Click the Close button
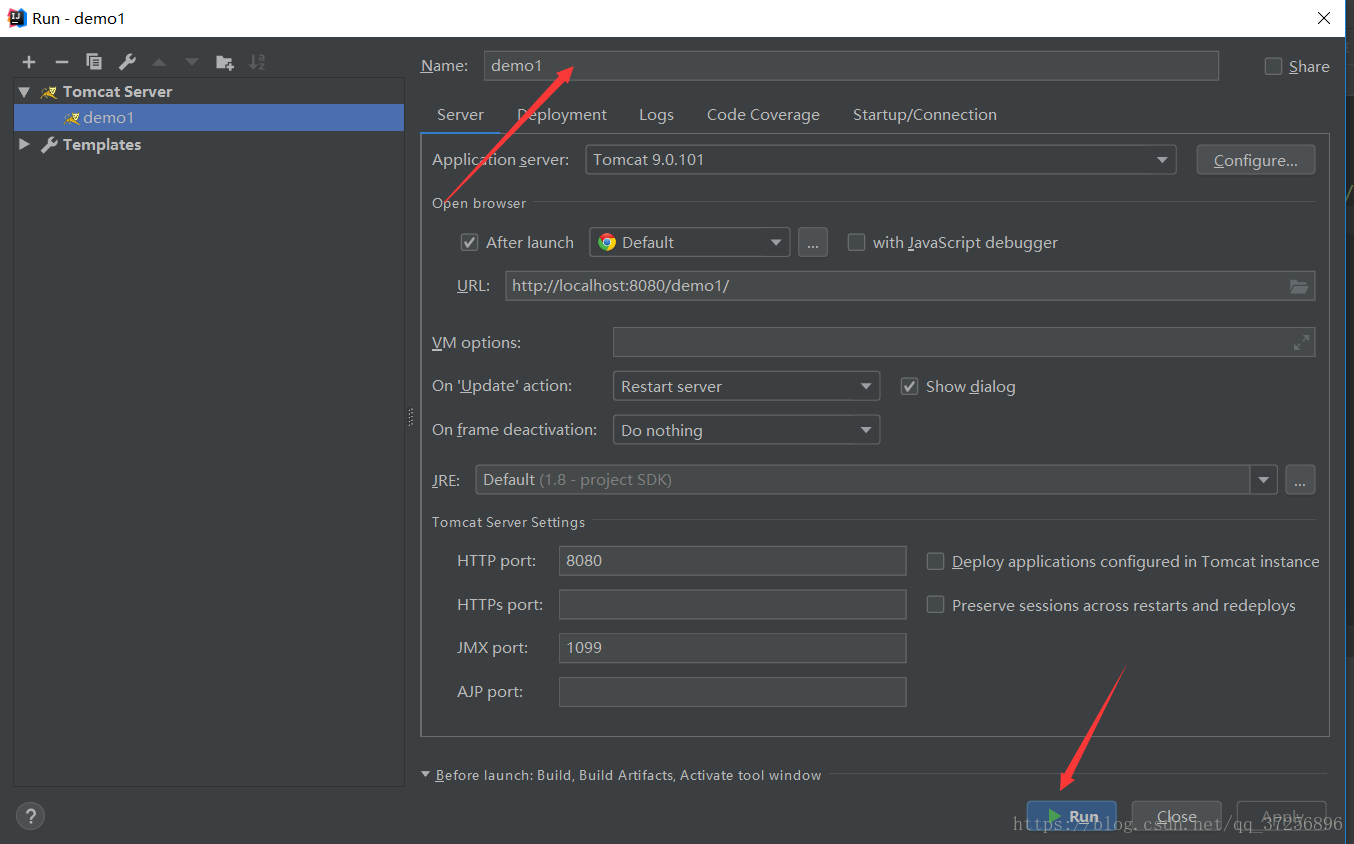 (1177, 816)
